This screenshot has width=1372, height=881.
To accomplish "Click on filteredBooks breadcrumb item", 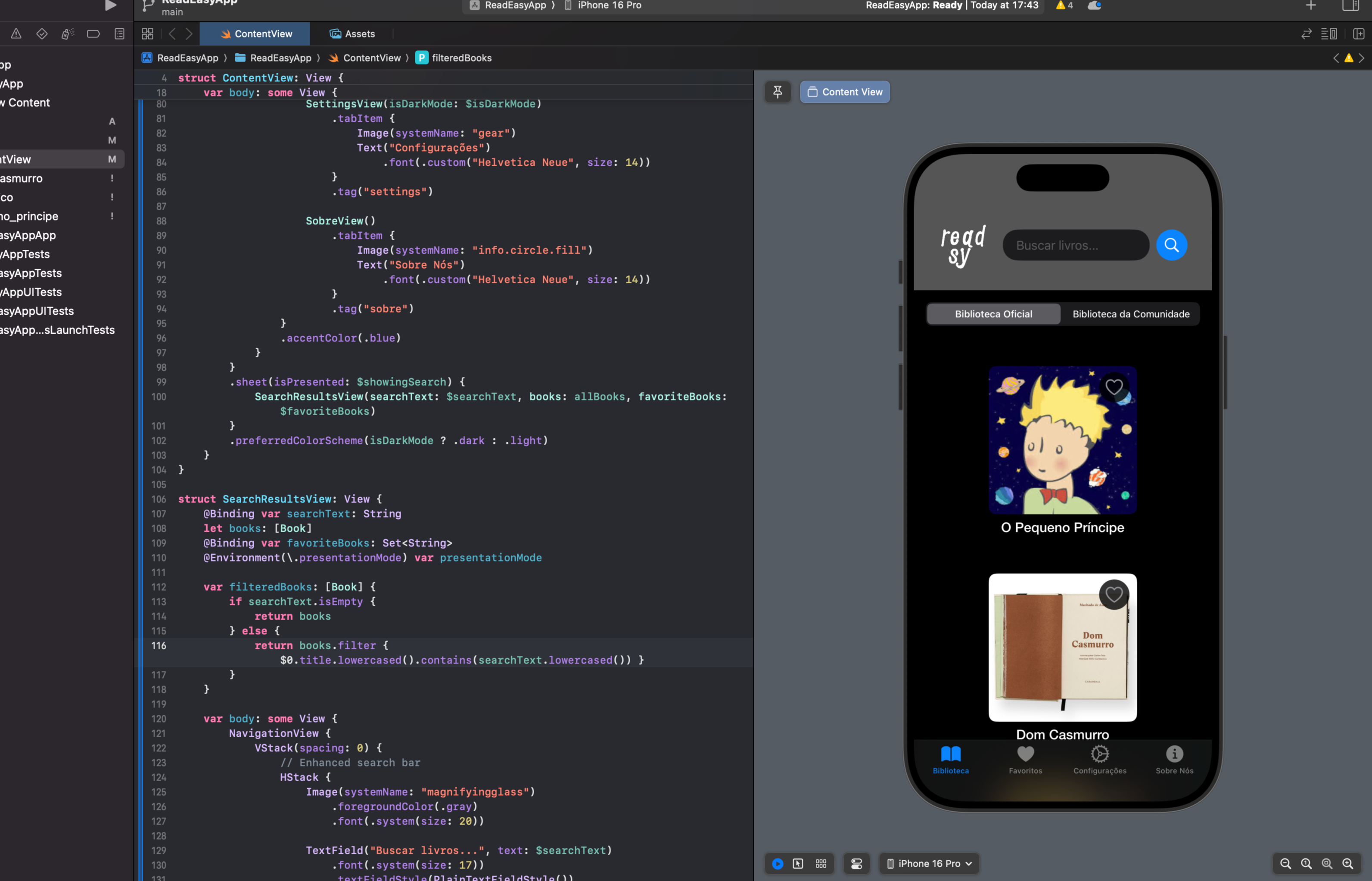I will (461, 57).
